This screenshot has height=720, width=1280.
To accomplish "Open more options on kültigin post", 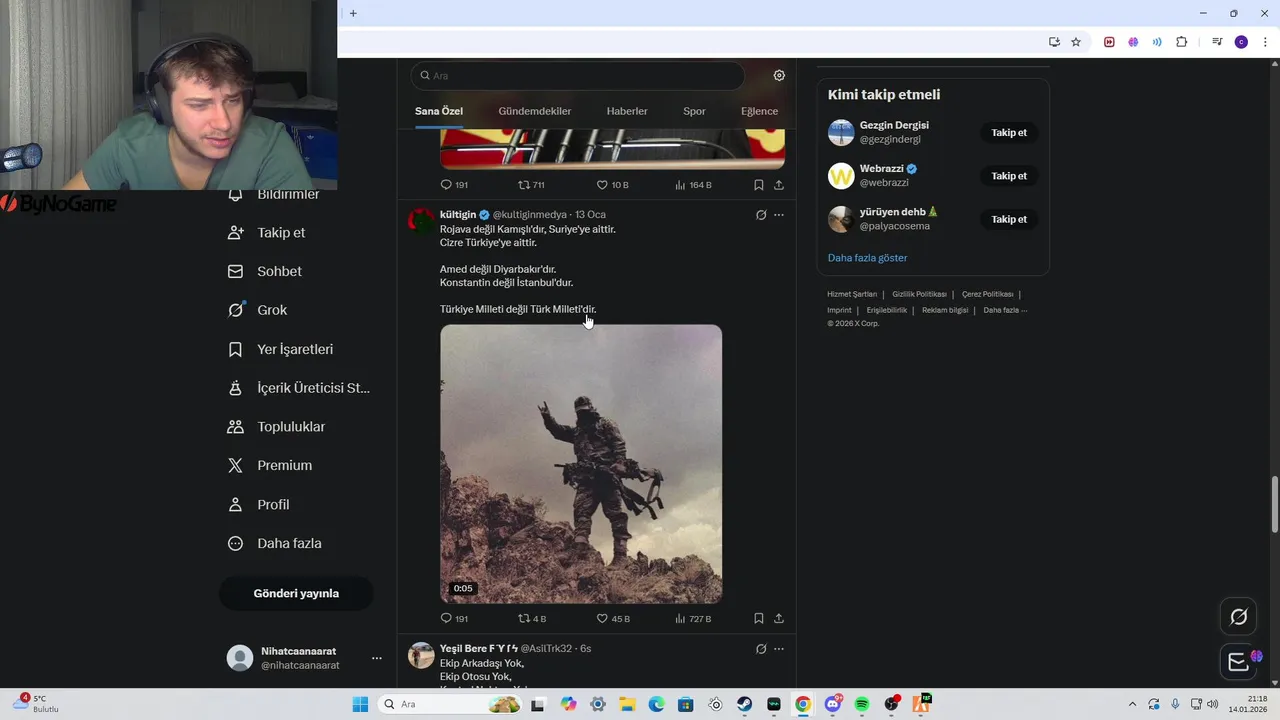I will (779, 215).
